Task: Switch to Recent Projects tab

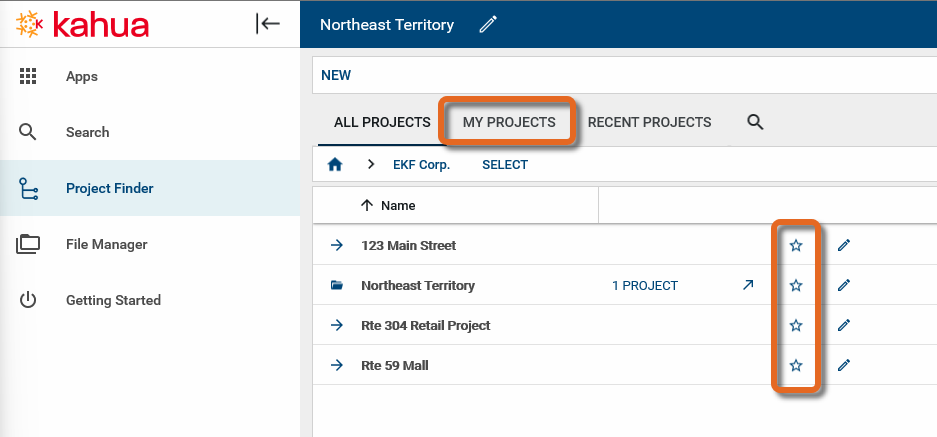Action: [x=649, y=122]
